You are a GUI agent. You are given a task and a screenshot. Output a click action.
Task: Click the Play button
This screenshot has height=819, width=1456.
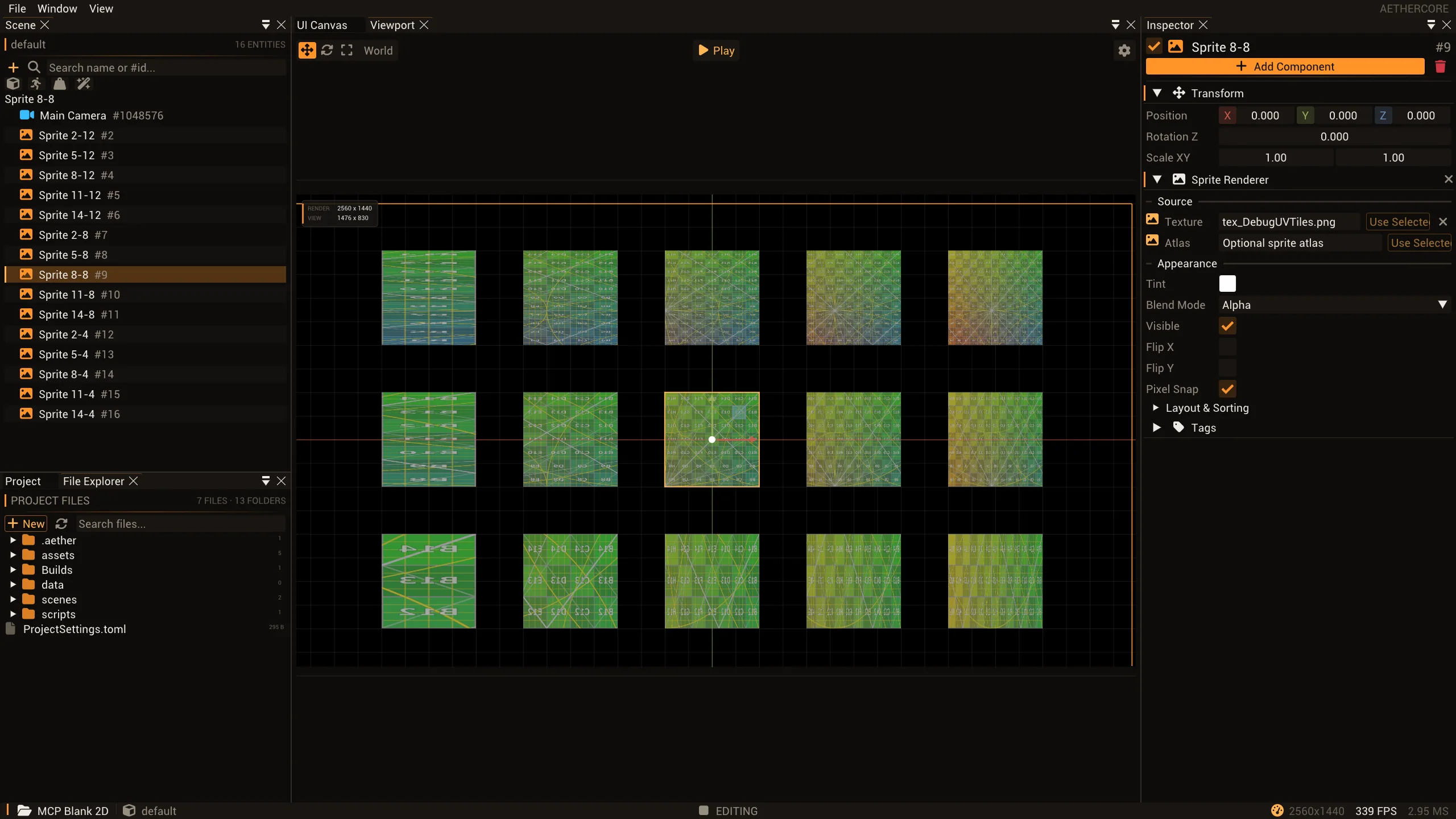[716, 50]
